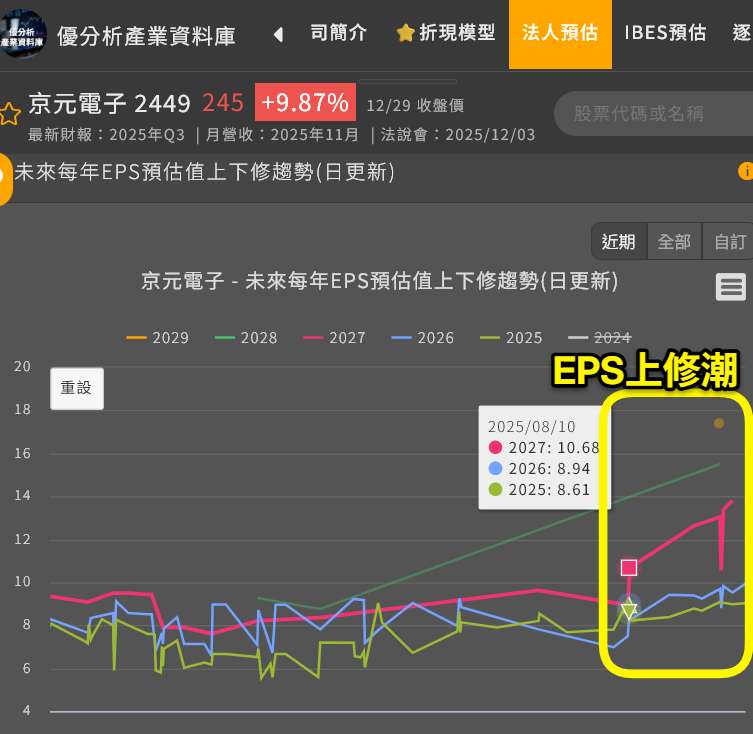Toggle the 2026 legend series
753x734 pixels.
(x=423, y=338)
